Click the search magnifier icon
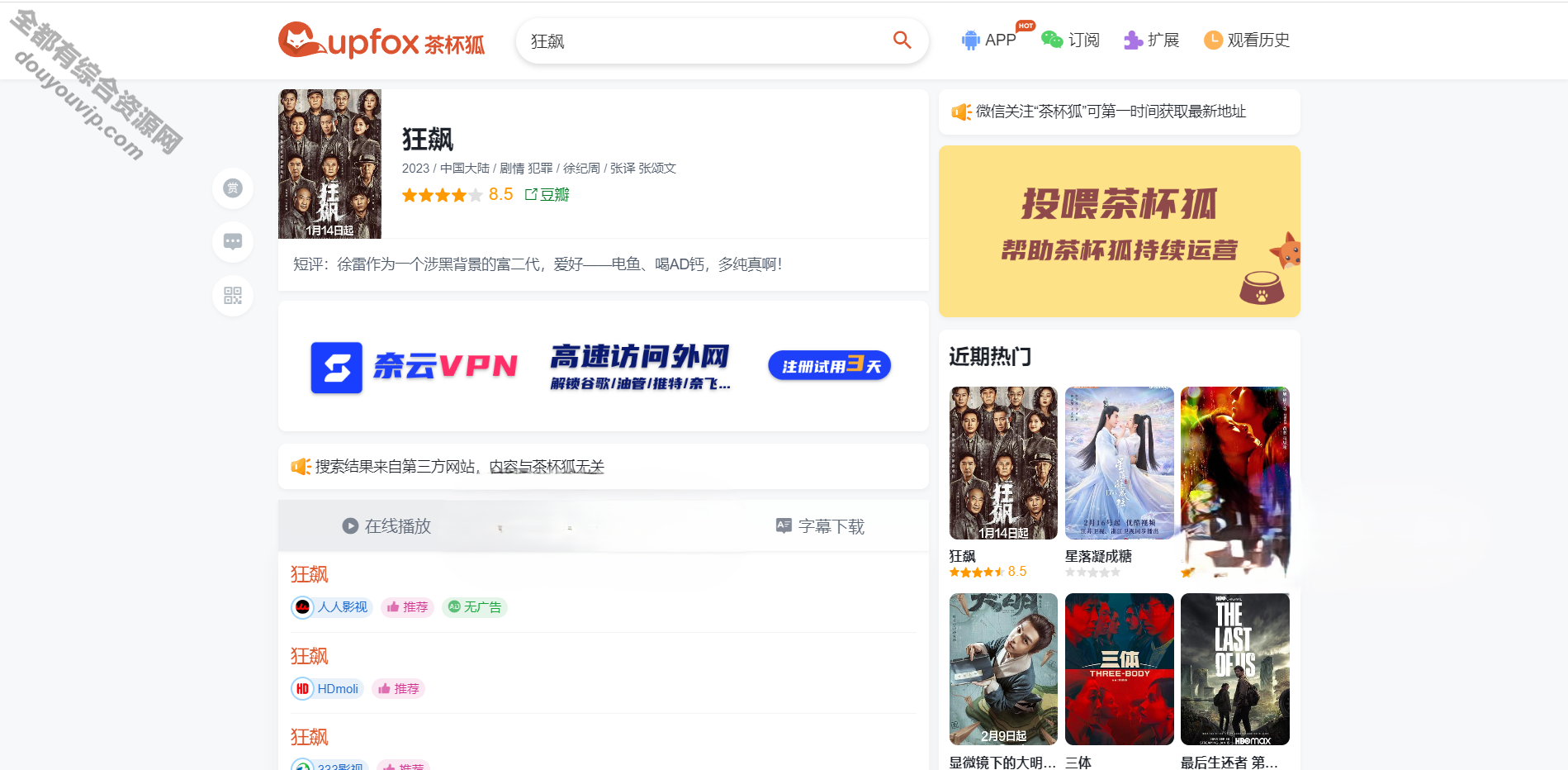This screenshot has width=1568, height=770. pyautogui.click(x=902, y=40)
